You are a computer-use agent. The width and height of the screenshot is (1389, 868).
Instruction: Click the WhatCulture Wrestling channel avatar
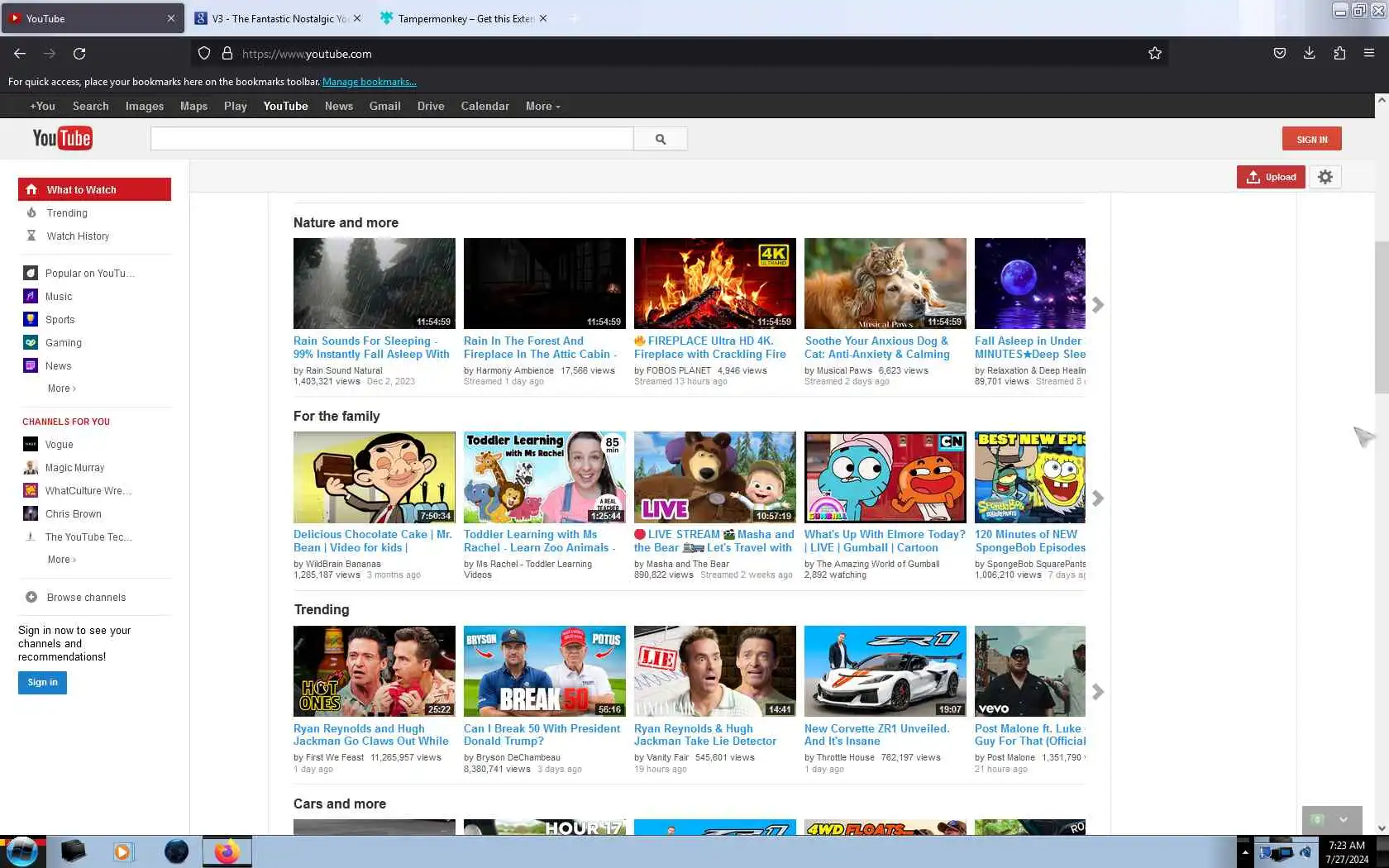click(31, 490)
